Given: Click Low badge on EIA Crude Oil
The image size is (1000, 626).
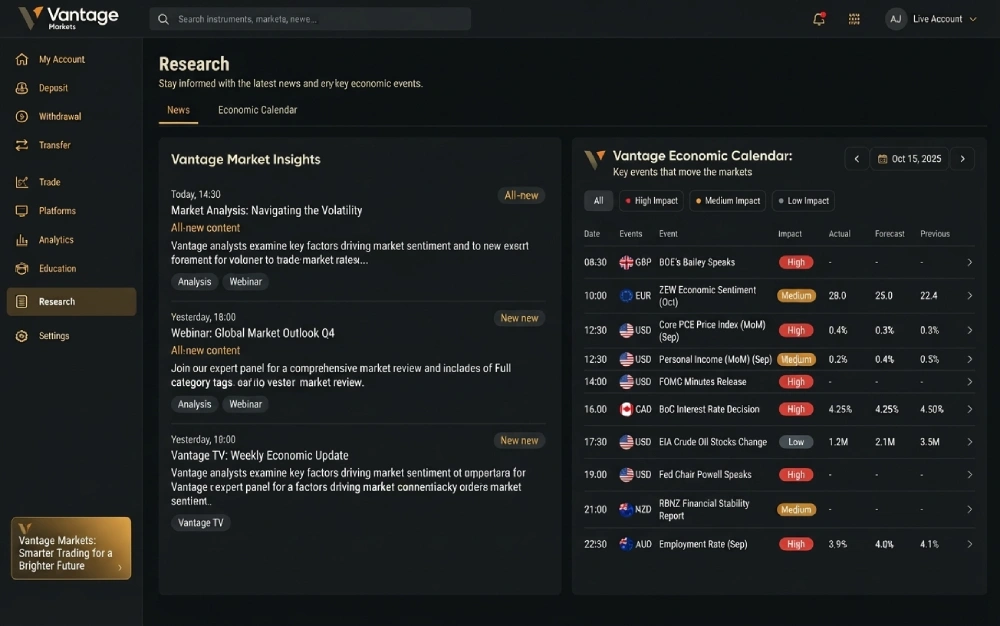Looking at the screenshot, I should pyautogui.click(x=796, y=442).
